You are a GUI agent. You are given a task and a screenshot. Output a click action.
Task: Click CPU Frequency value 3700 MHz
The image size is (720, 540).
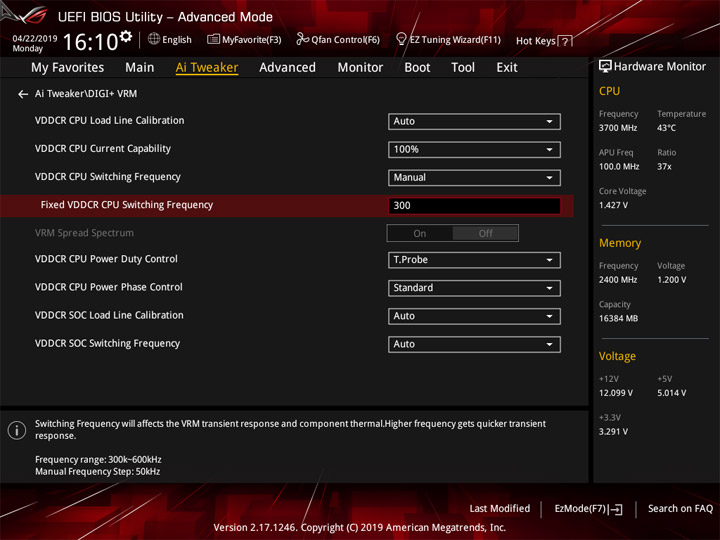click(618, 128)
